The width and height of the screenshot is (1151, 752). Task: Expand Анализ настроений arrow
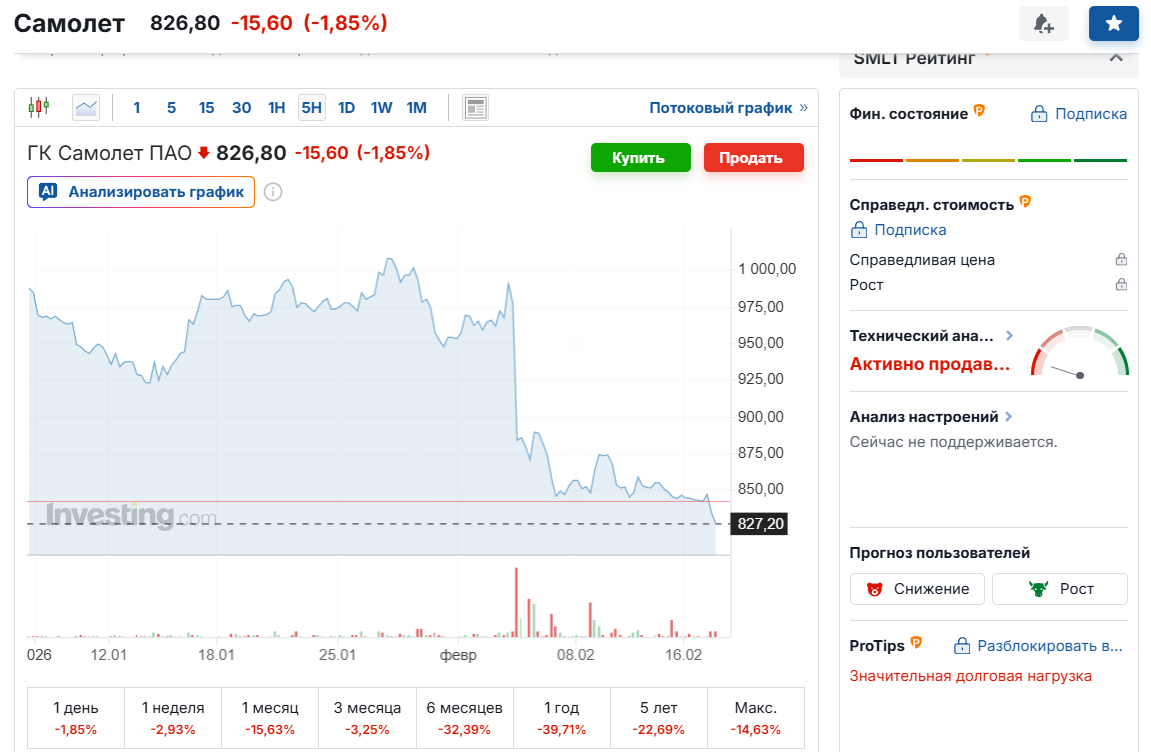(1009, 416)
